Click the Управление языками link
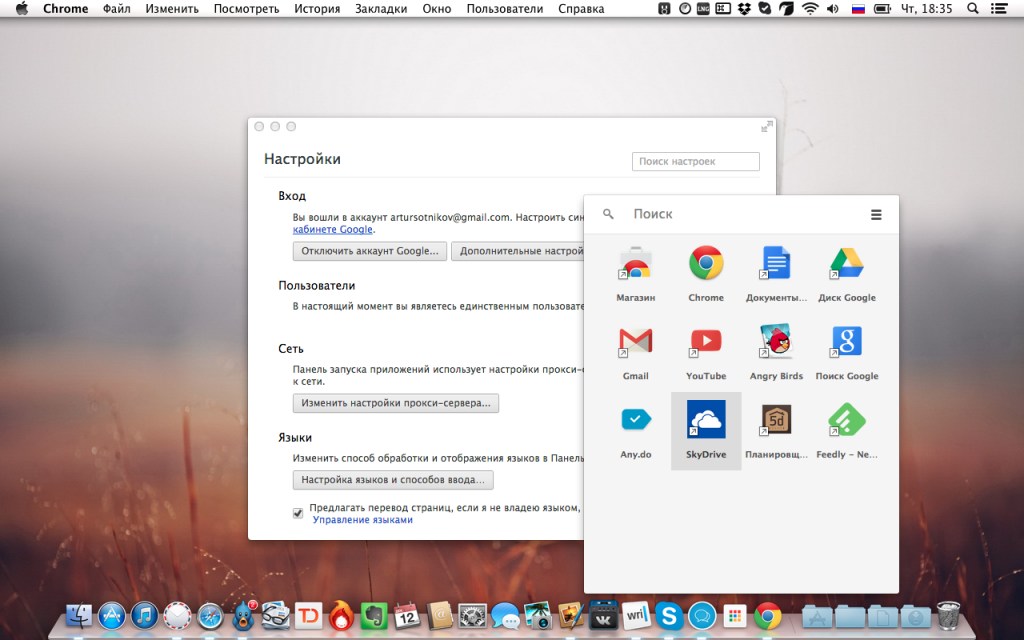 click(x=362, y=520)
